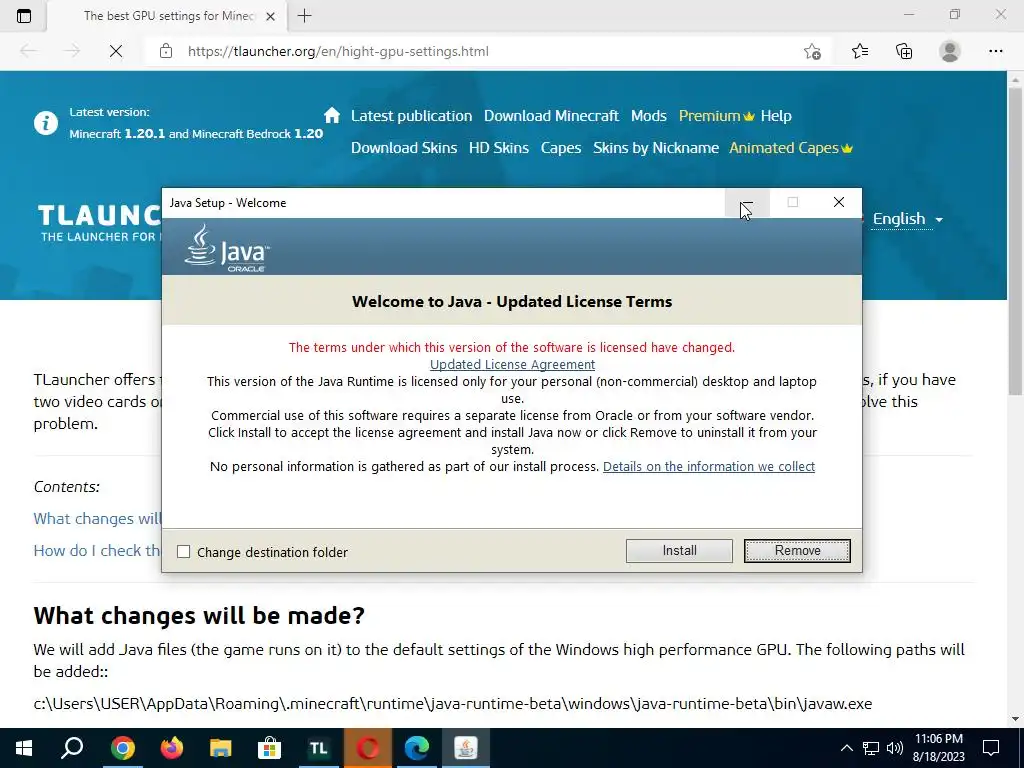Open Microsoft Store from taskbar
The image size is (1024, 768).
click(x=269, y=748)
